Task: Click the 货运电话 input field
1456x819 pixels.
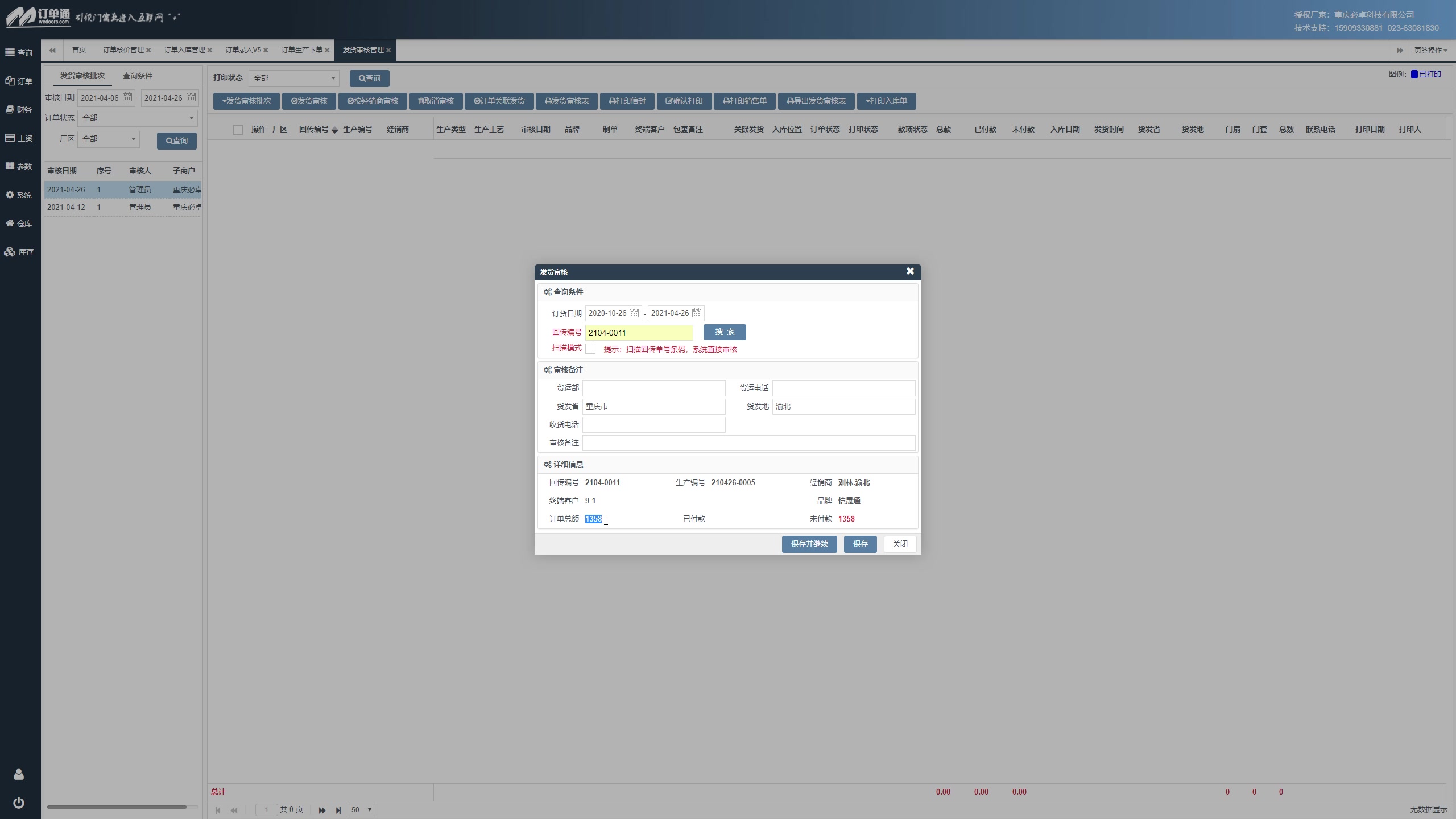Action: 843,388
